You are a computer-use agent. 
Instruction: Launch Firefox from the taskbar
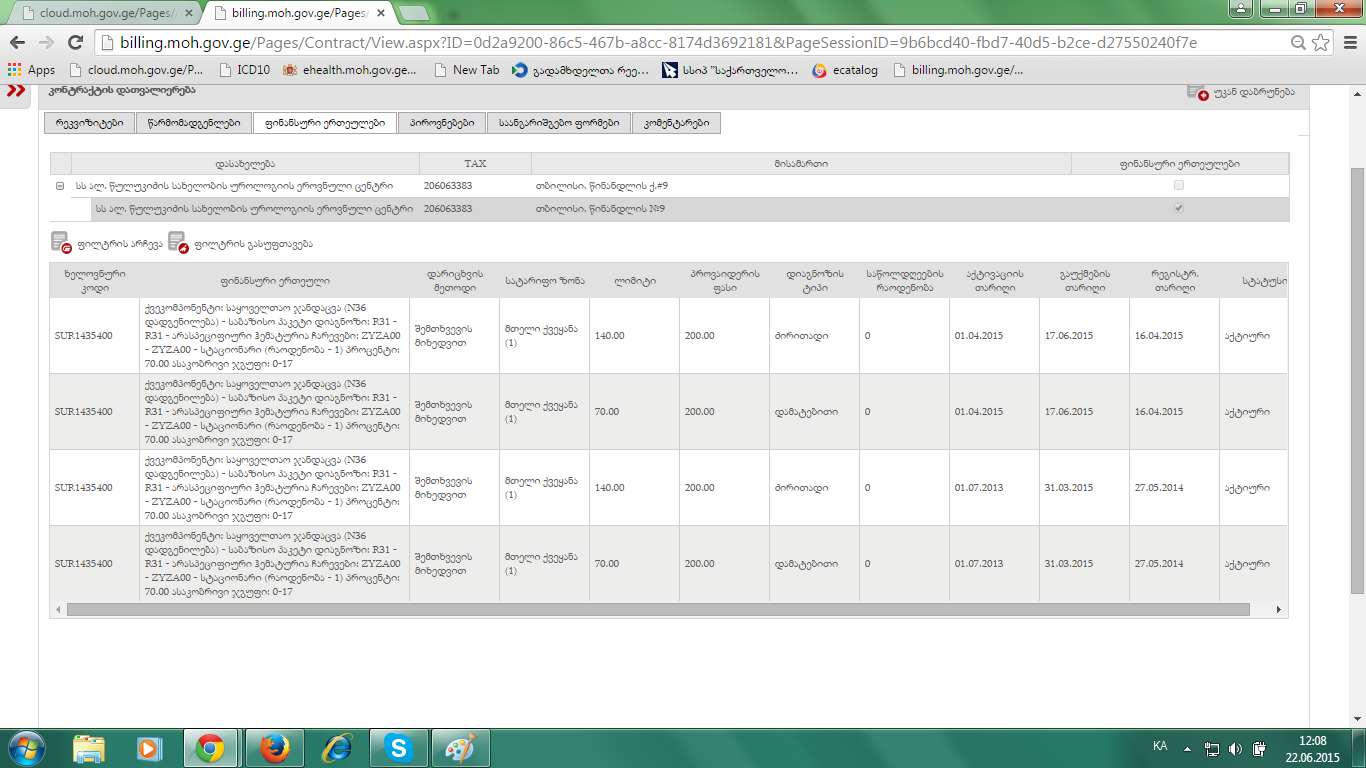point(273,748)
